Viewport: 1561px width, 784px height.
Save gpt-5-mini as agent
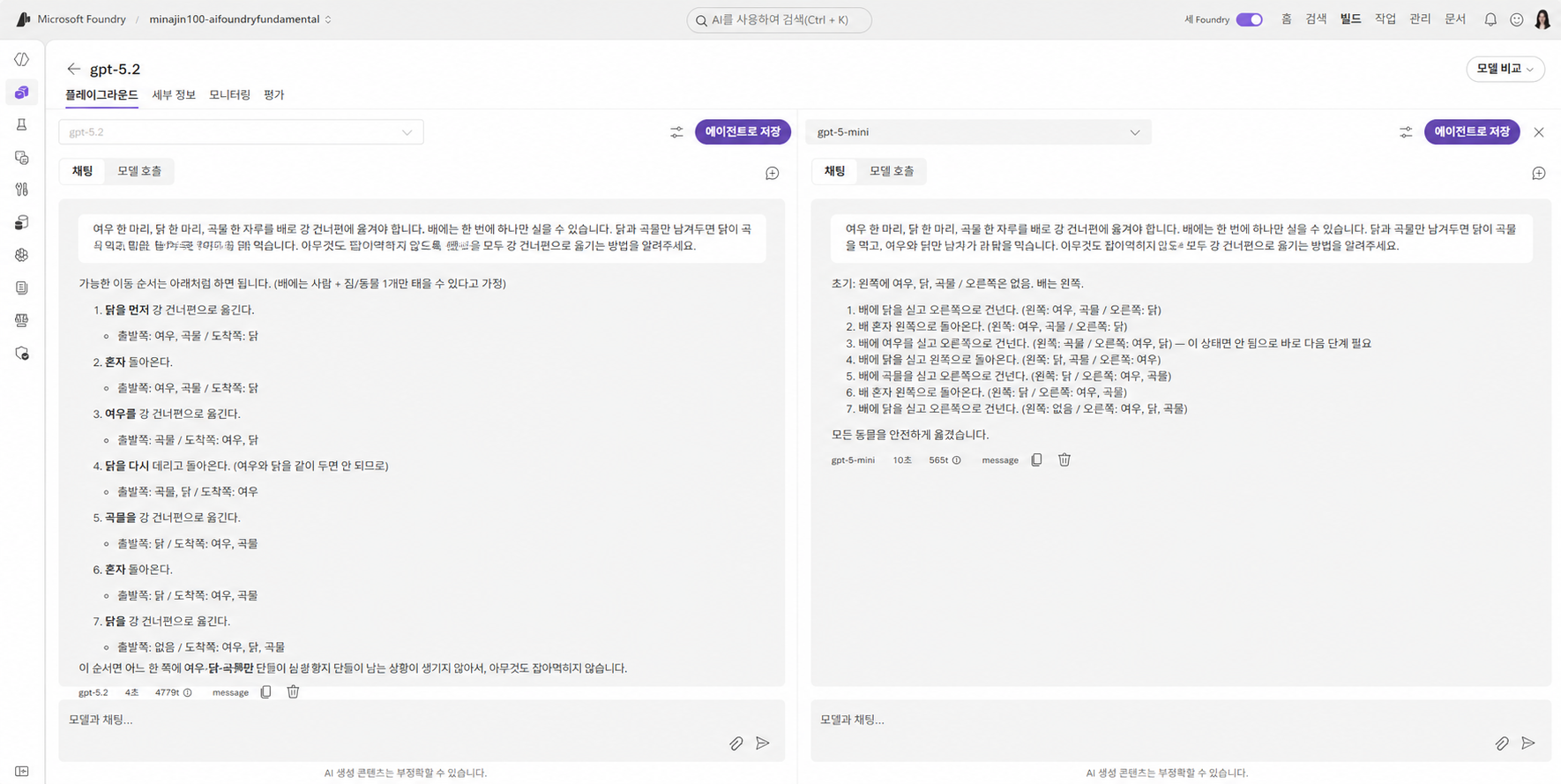(x=1472, y=132)
